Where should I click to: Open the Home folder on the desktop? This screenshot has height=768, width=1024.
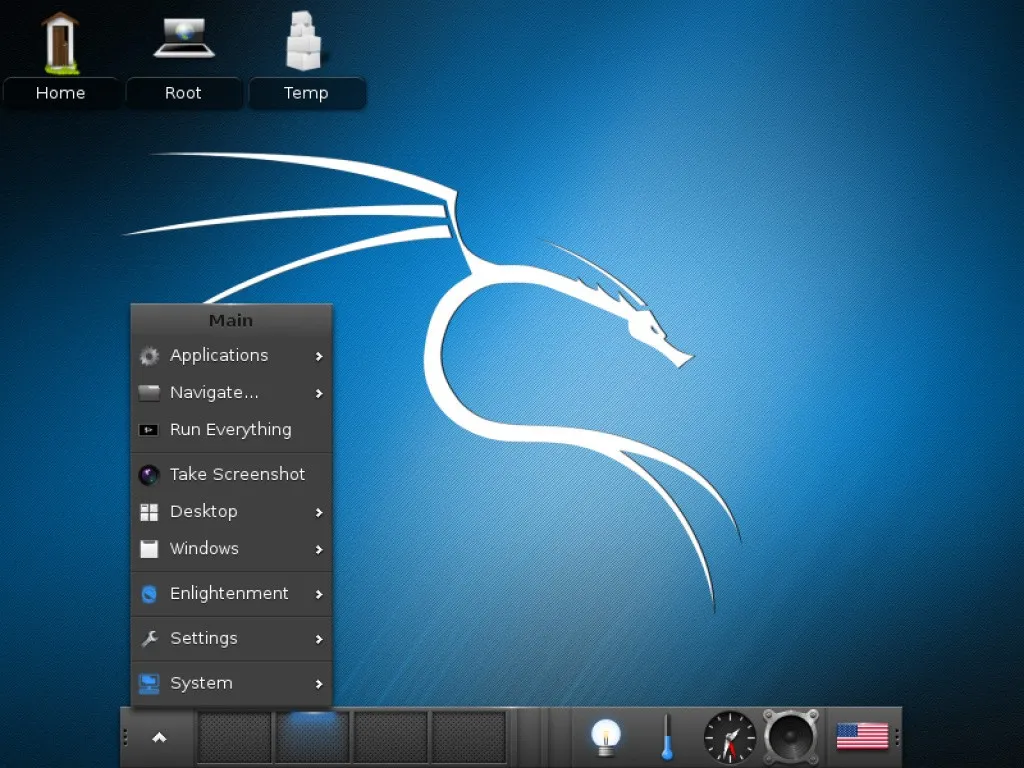coord(60,40)
